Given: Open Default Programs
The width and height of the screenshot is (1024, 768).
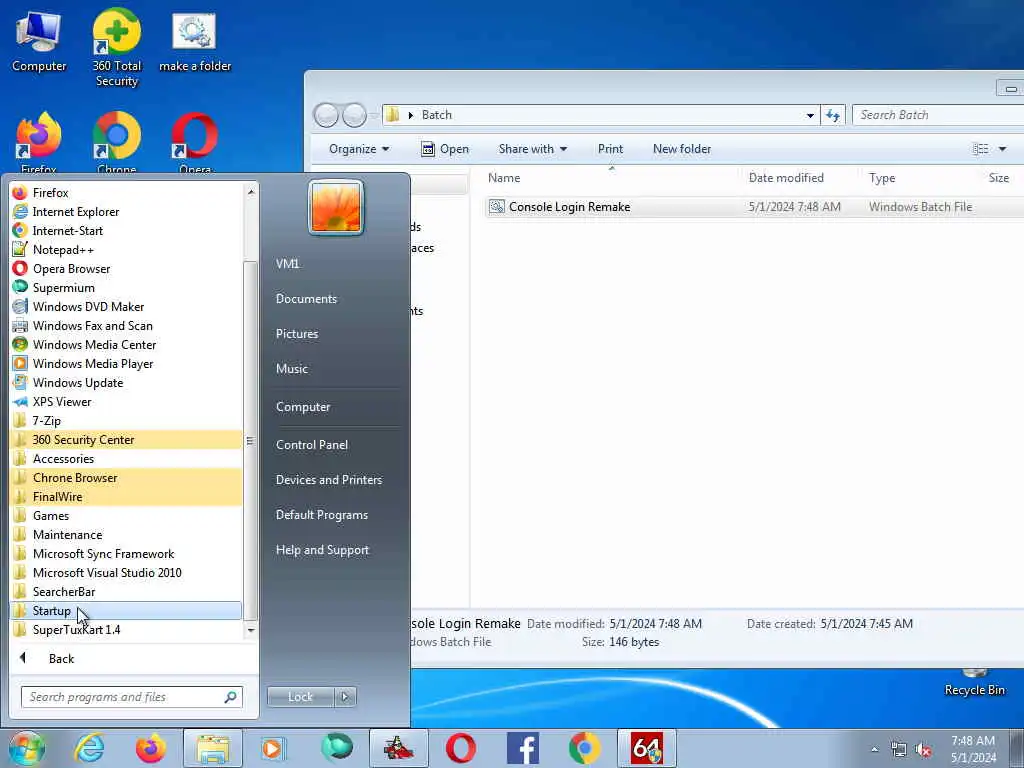Looking at the screenshot, I should point(322,515).
